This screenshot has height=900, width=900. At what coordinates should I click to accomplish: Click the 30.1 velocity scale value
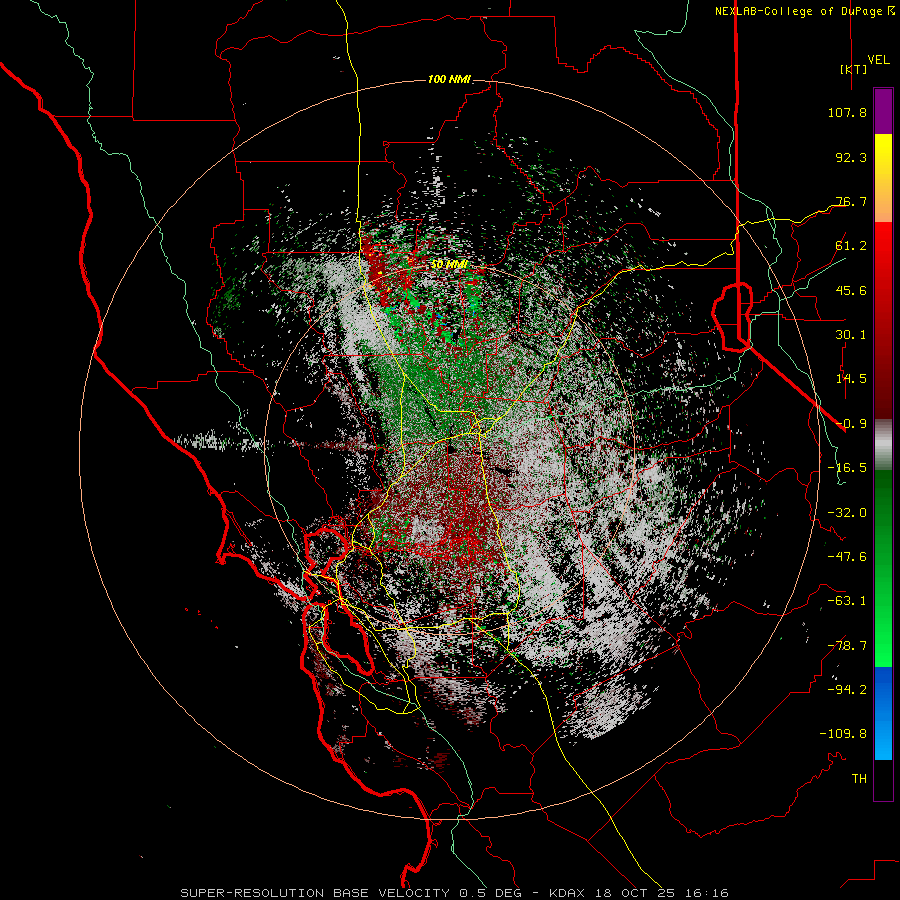(x=851, y=335)
